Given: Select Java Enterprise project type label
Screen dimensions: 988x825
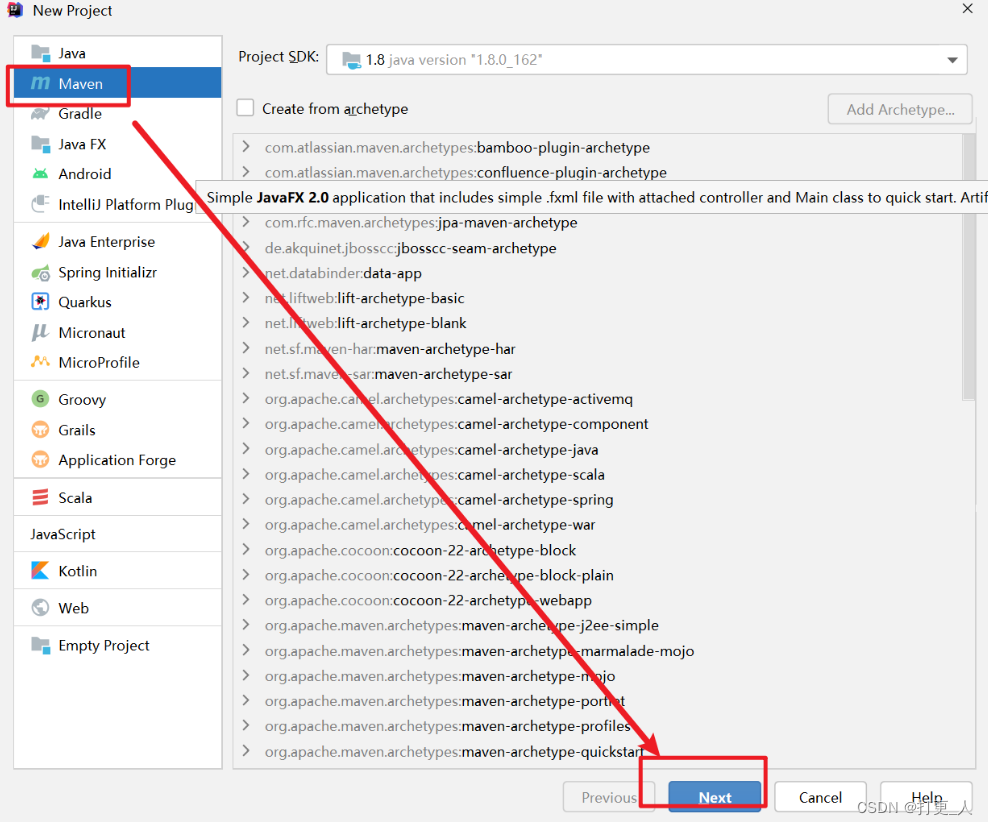Looking at the screenshot, I should tap(106, 242).
